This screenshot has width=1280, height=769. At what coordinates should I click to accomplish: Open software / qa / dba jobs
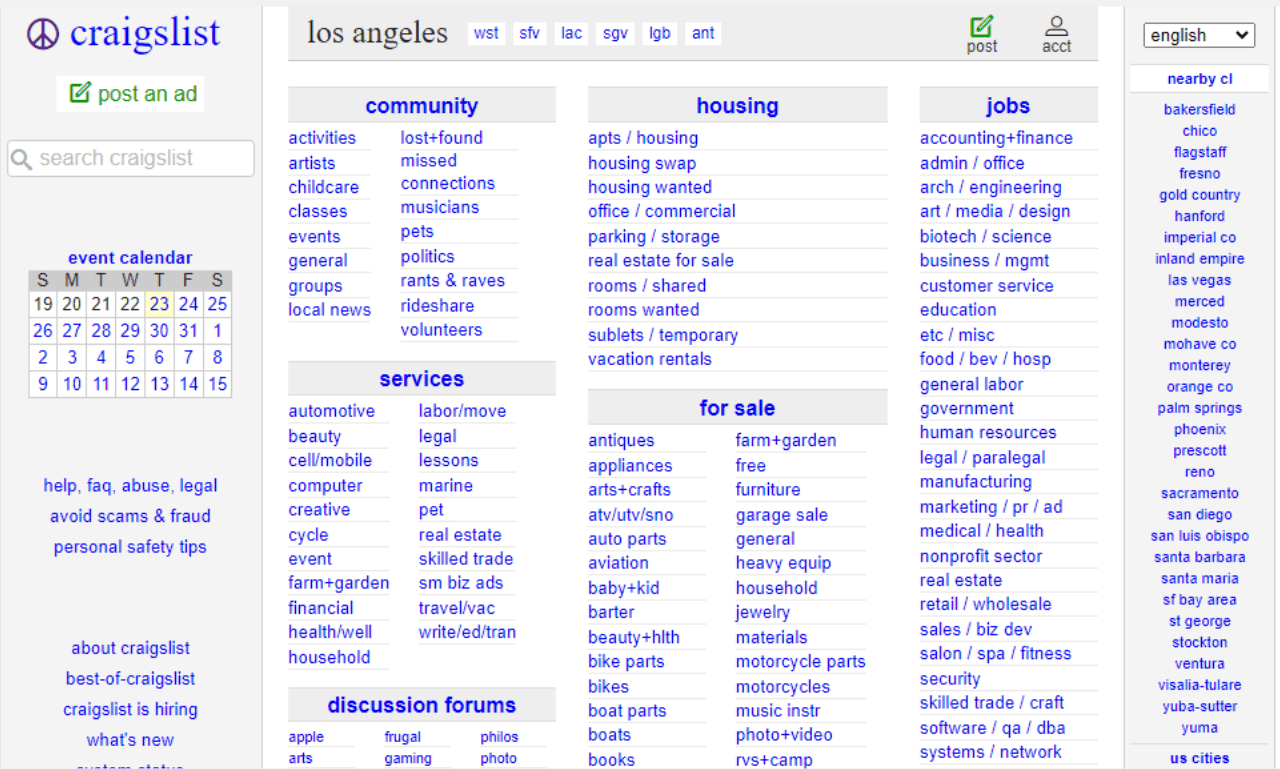pyautogui.click(x=992, y=728)
